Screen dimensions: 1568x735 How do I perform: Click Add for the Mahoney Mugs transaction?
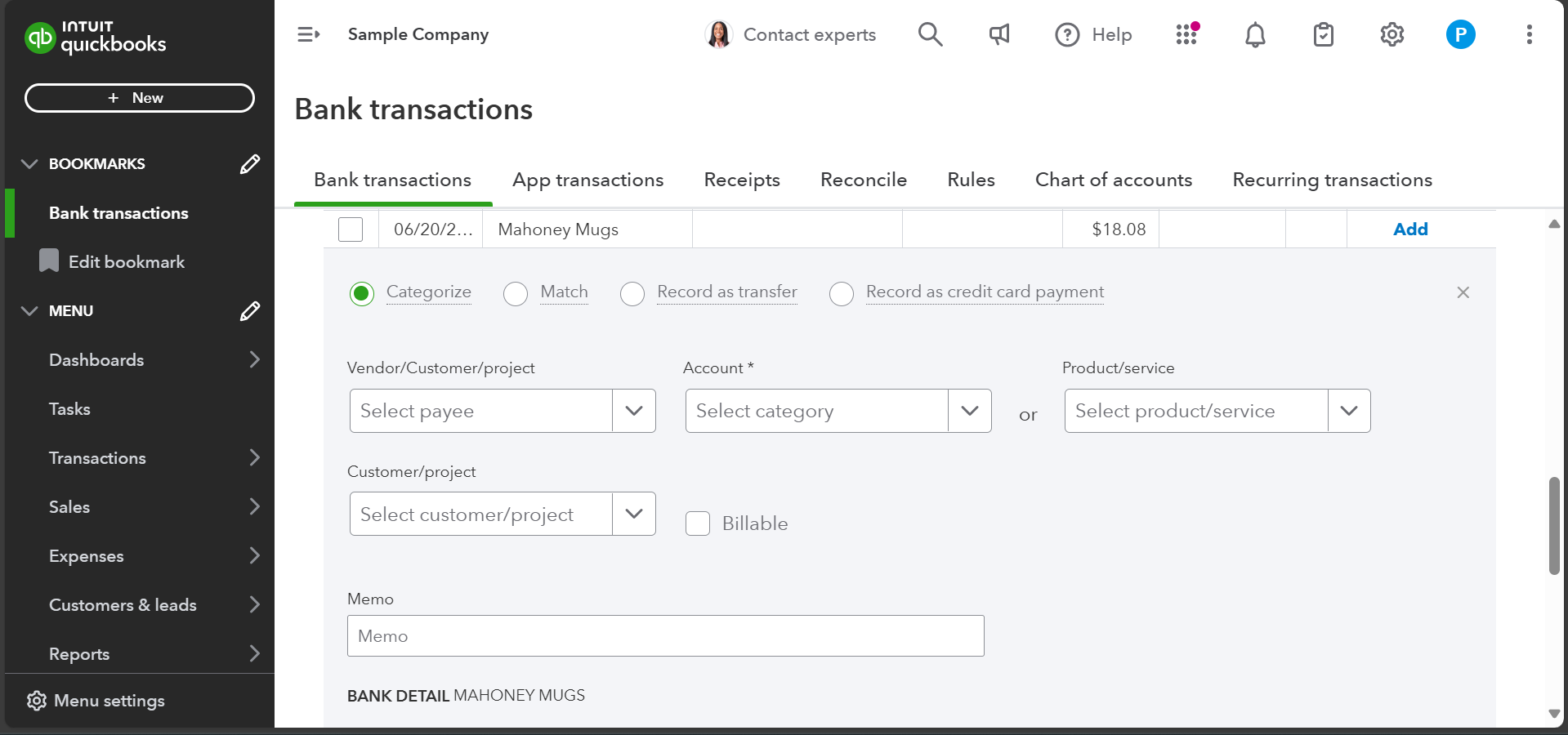(x=1409, y=229)
